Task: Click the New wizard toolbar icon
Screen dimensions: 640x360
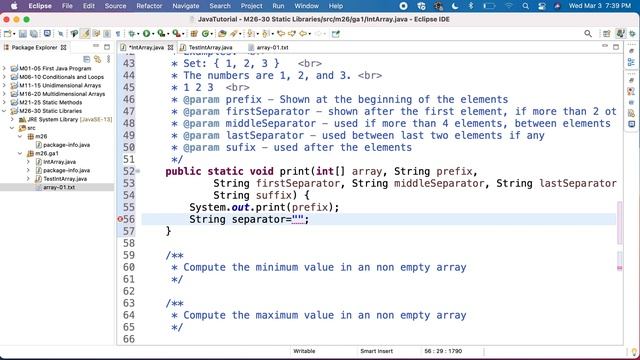Action: point(7,34)
